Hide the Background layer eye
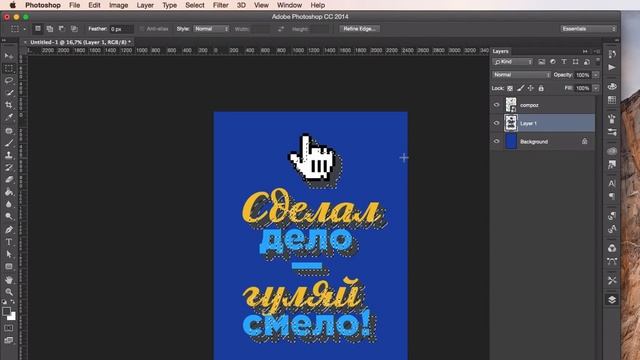 [x=496, y=141]
